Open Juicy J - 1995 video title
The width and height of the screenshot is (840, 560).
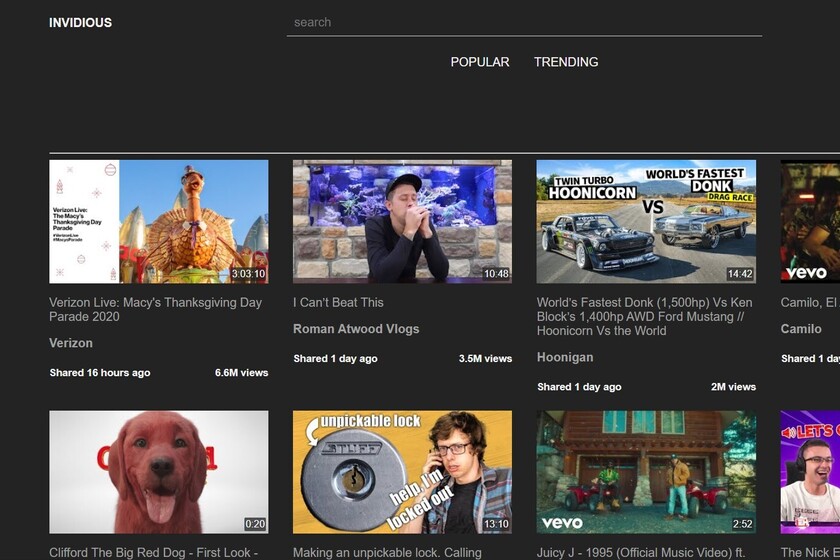pos(641,552)
